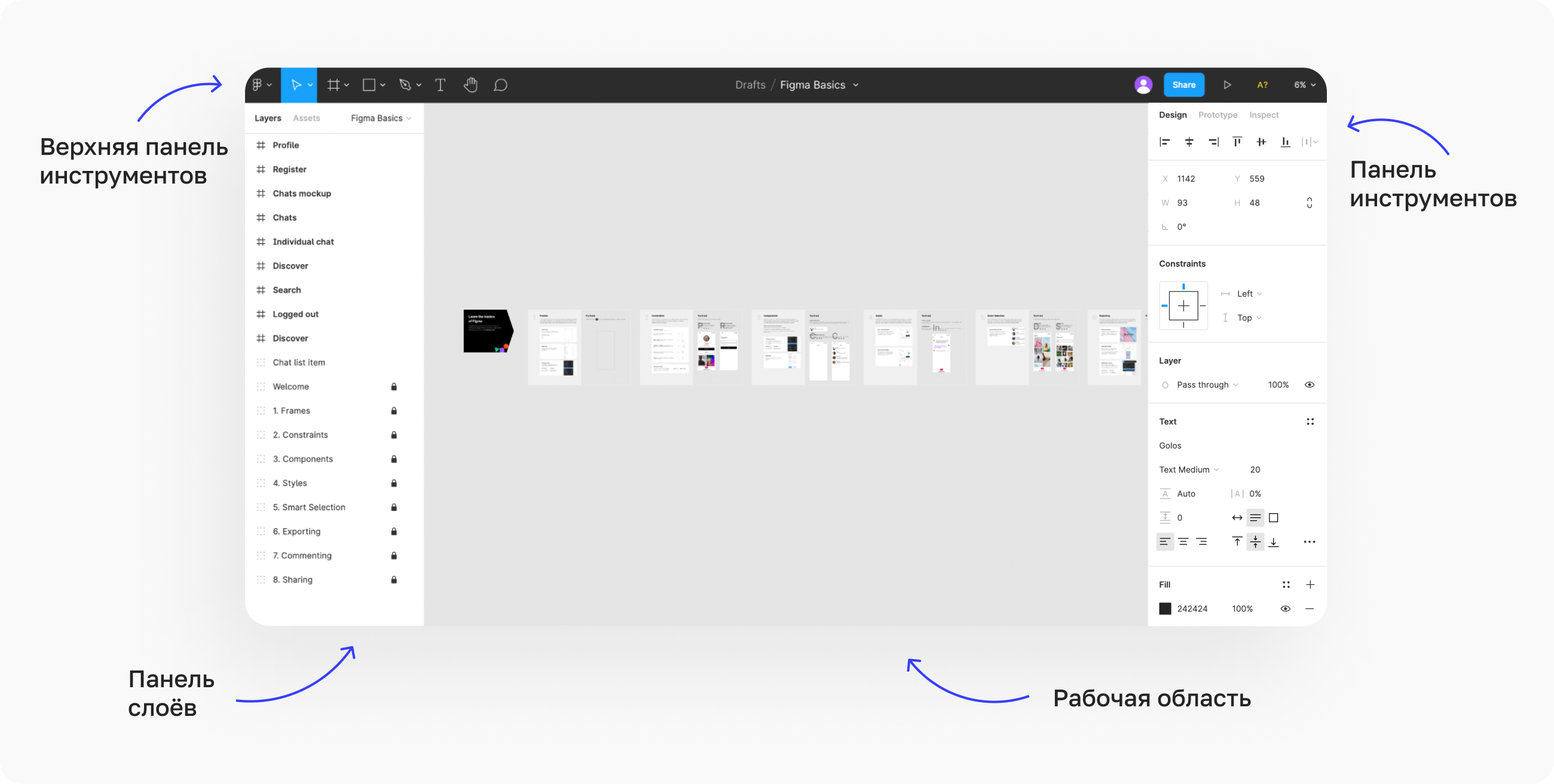Align selection to horizontal centers
1554x784 pixels.
[1189, 142]
